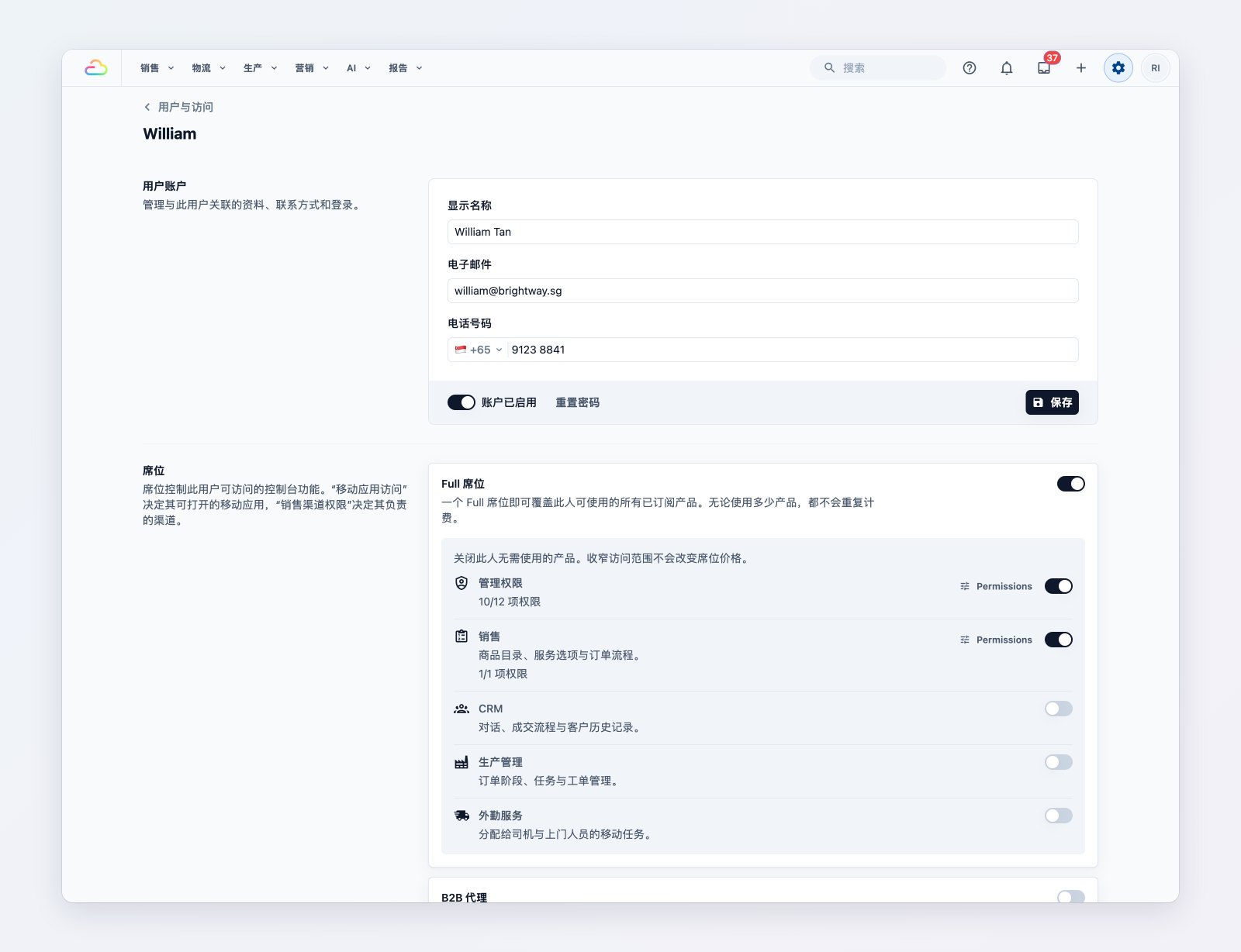Viewport: 1241px width, 952px height.
Task: Expand the 生产 nav menu
Action: (261, 68)
